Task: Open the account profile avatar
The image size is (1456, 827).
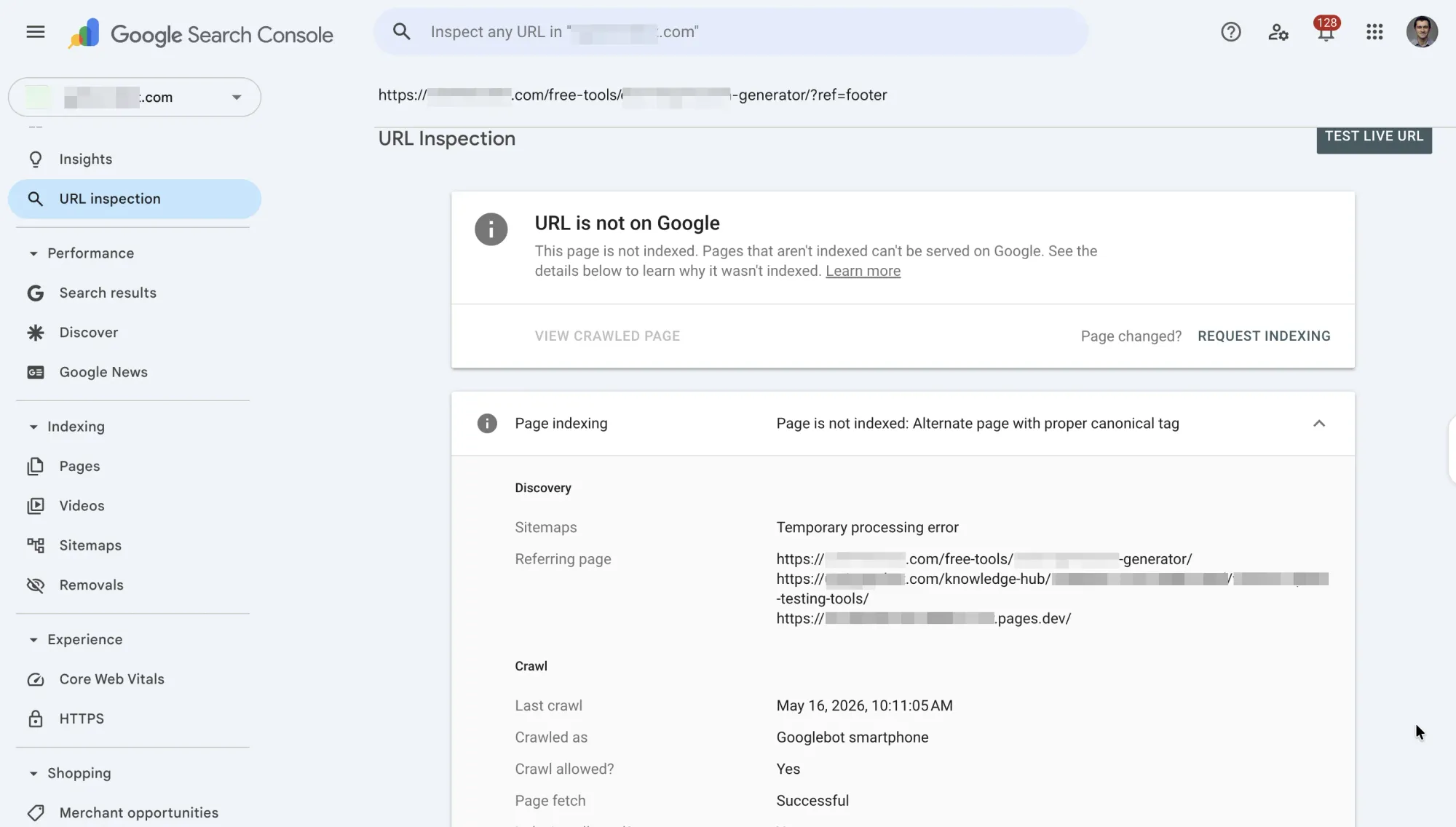Action: point(1421,32)
